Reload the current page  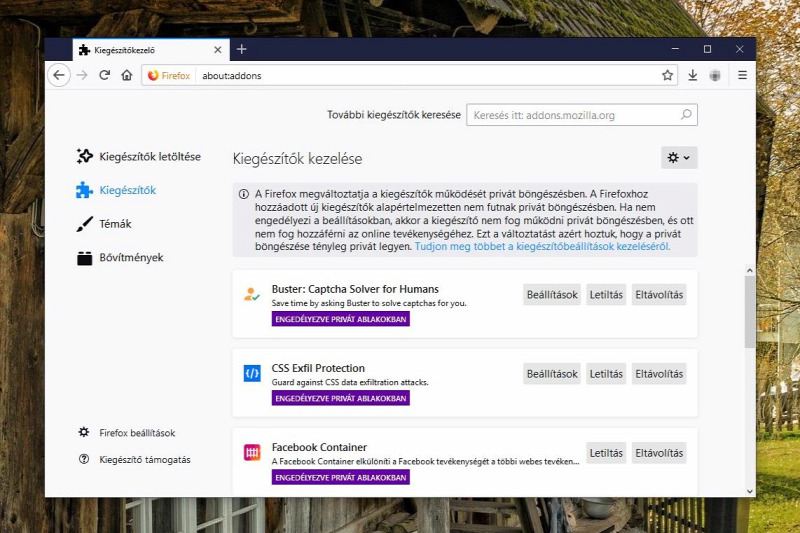click(105, 75)
